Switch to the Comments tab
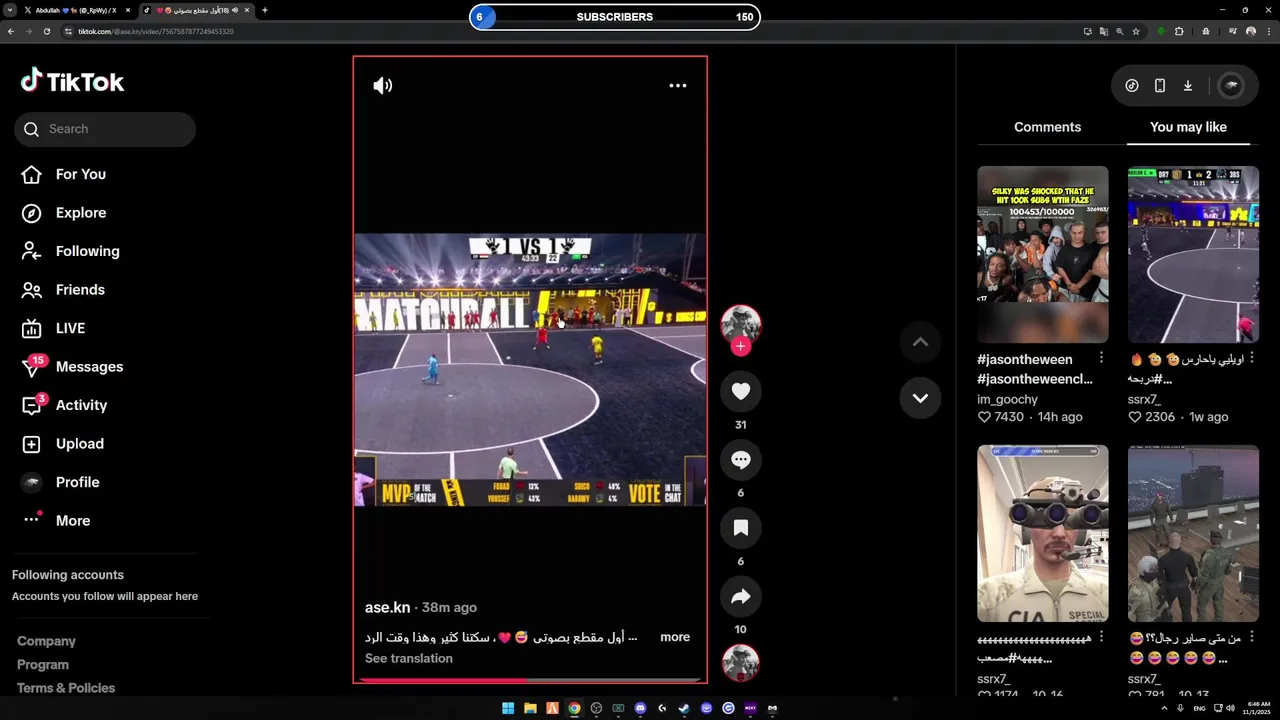This screenshot has width=1280, height=720. tap(1047, 127)
